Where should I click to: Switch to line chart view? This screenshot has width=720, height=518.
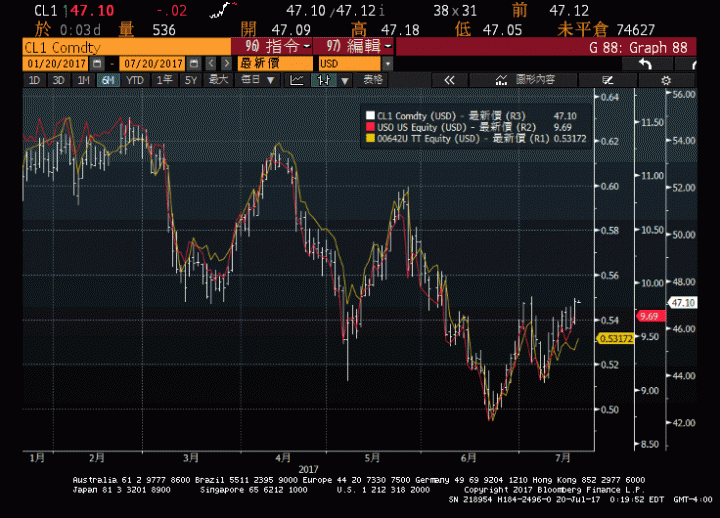[x=297, y=80]
